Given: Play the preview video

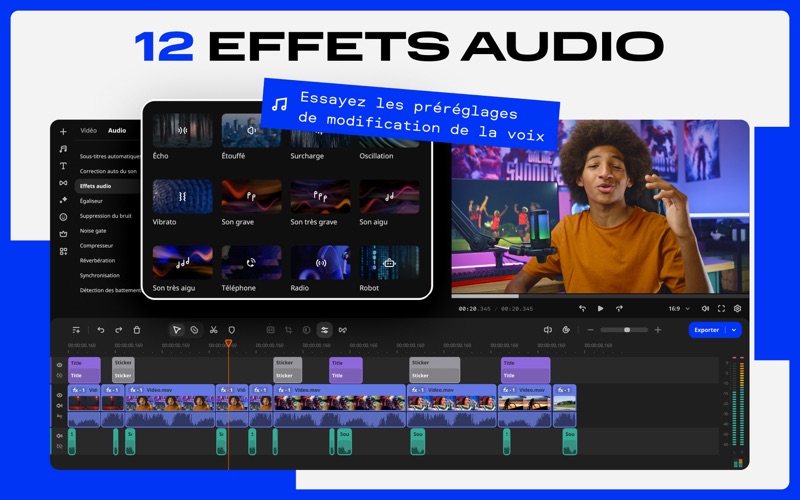Looking at the screenshot, I should pos(601,309).
